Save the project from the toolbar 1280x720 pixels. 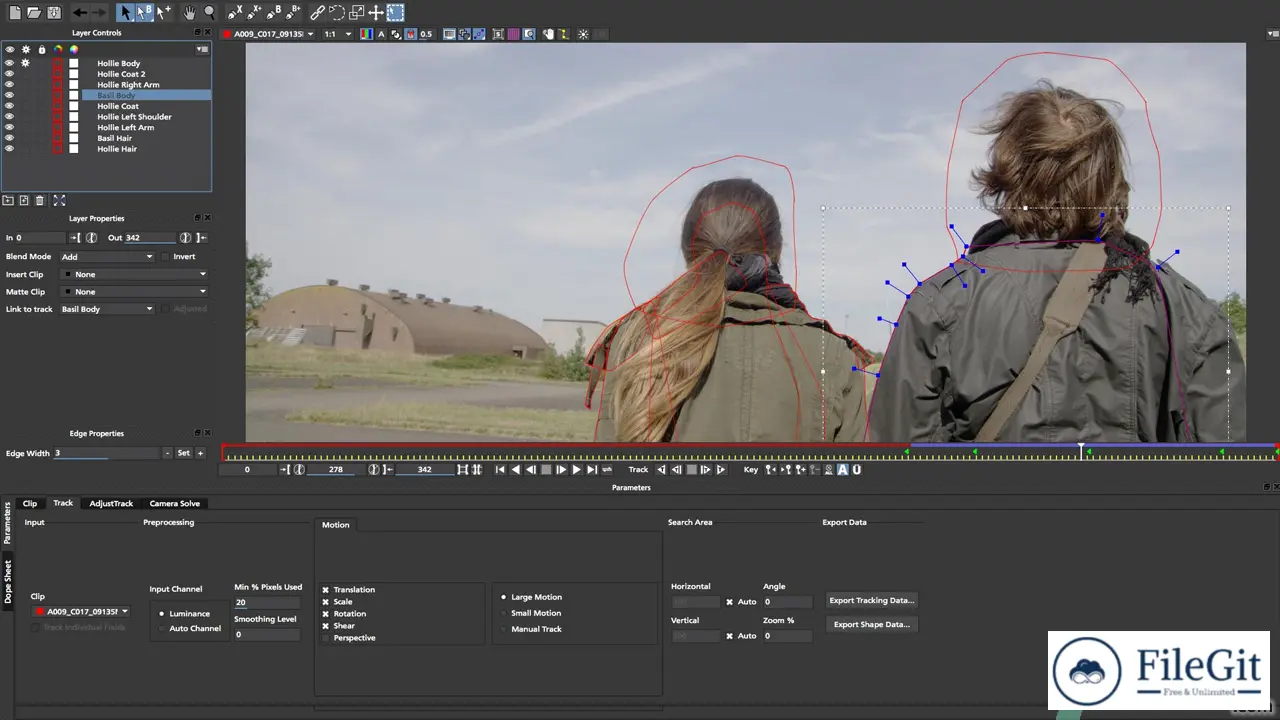[54, 13]
